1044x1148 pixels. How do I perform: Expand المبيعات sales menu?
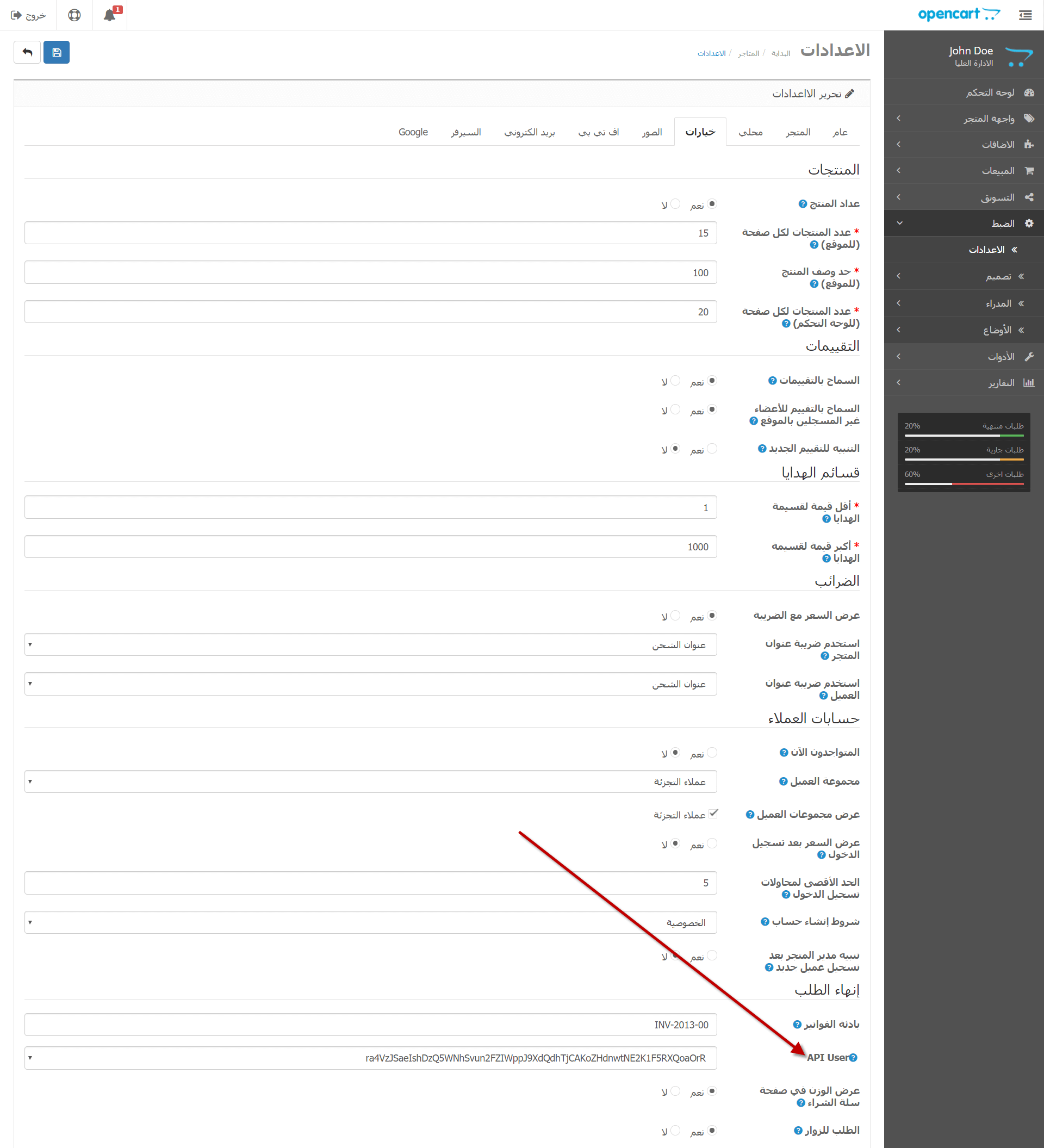(x=964, y=171)
